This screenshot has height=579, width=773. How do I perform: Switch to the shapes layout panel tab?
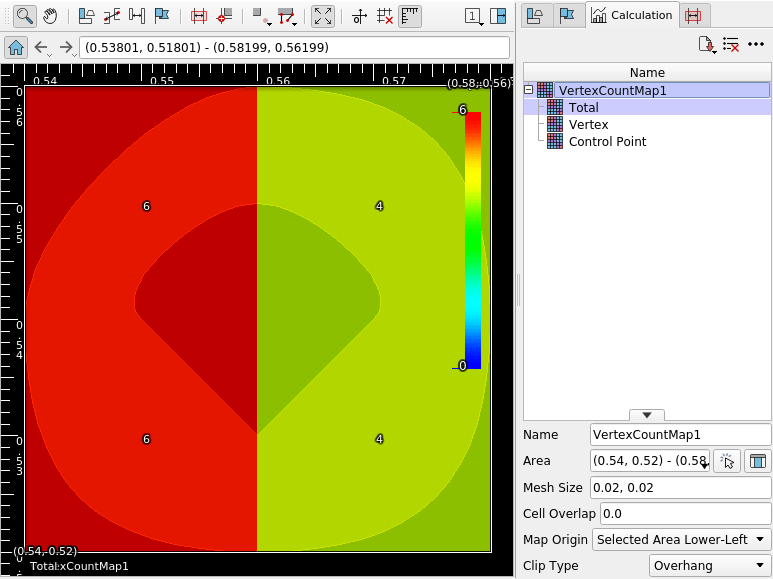coord(535,15)
